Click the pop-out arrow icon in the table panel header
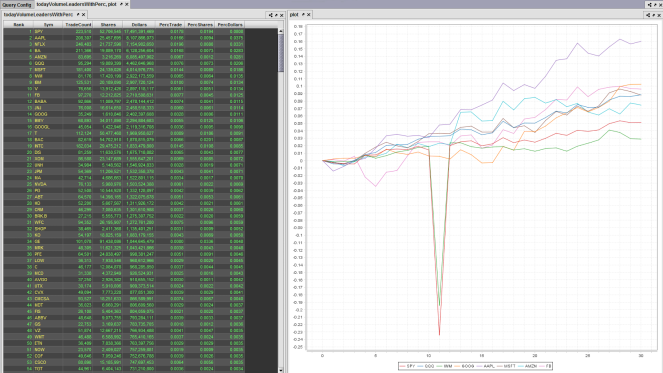Viewport: 663px width, 373px height. pos(277,15)
